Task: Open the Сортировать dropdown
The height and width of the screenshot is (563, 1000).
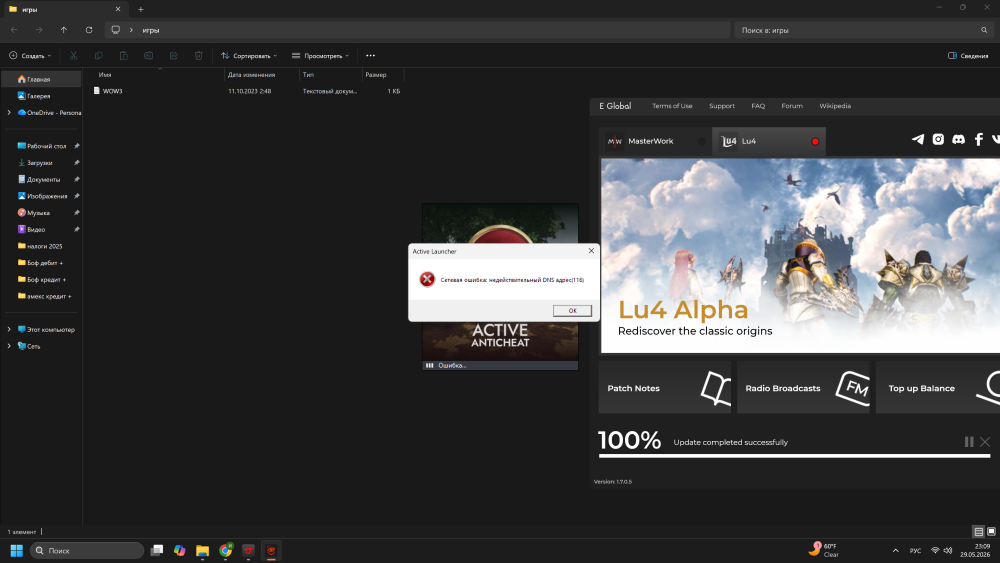Action: click(x=249, y=55)
